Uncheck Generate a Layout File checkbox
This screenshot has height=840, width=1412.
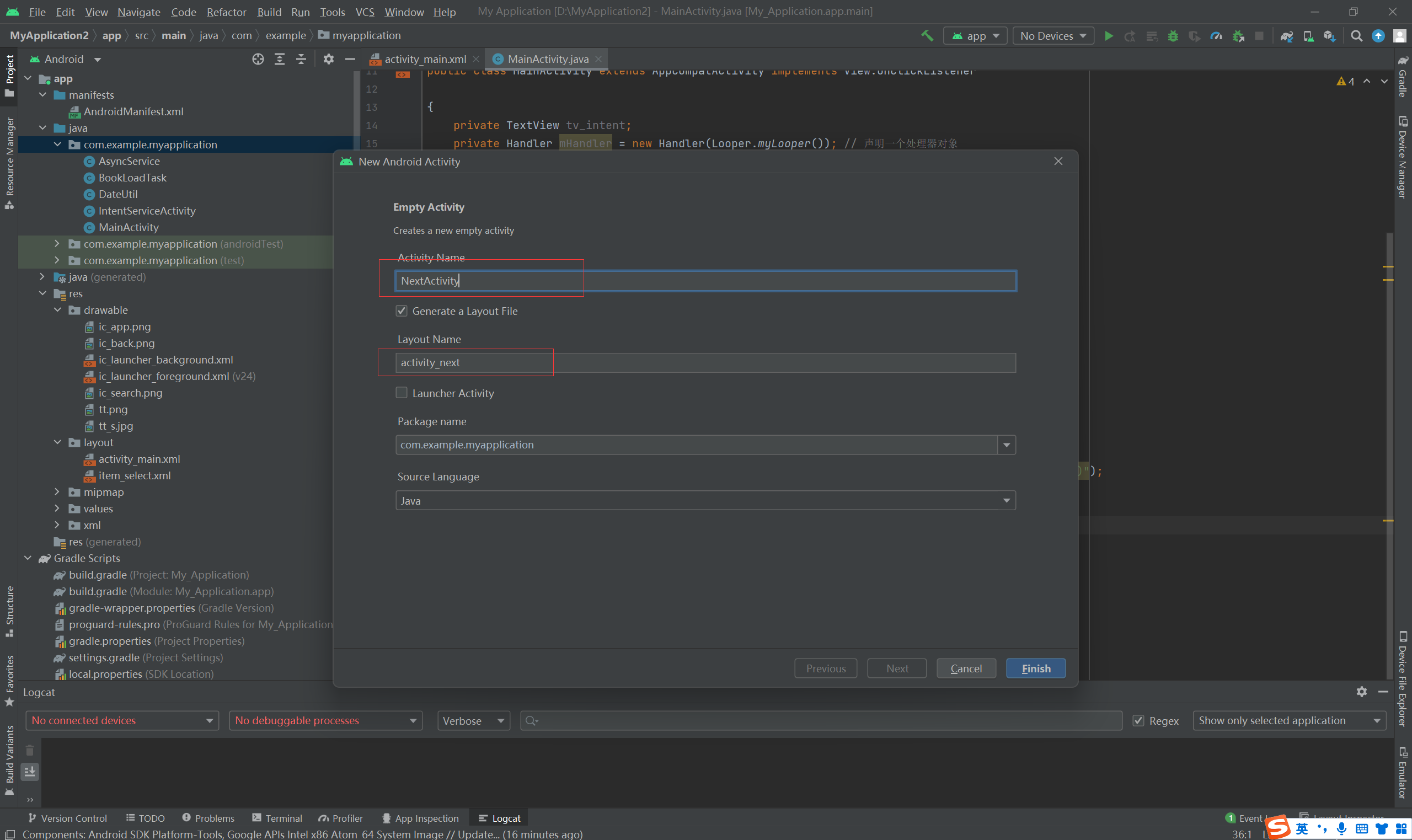point(401,311)
